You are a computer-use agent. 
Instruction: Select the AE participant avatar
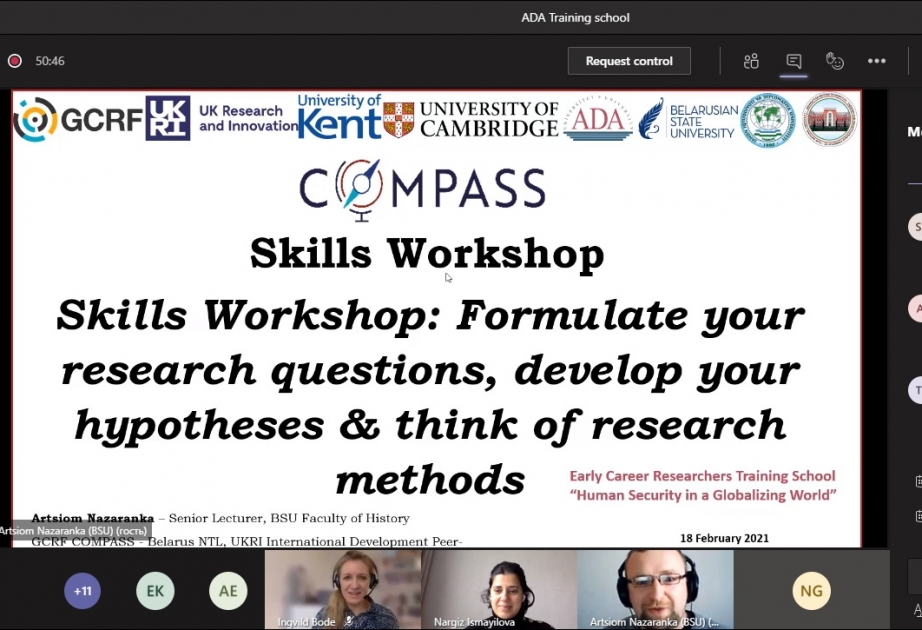click(228, 591)
